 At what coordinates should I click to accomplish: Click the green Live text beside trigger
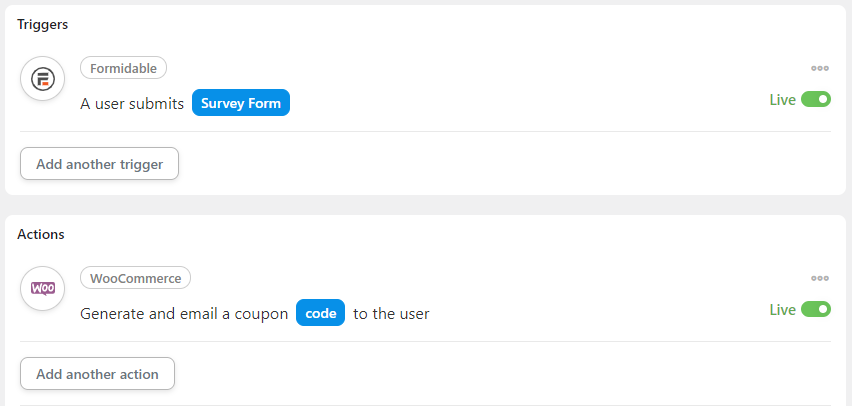click(x=782, y=99)
